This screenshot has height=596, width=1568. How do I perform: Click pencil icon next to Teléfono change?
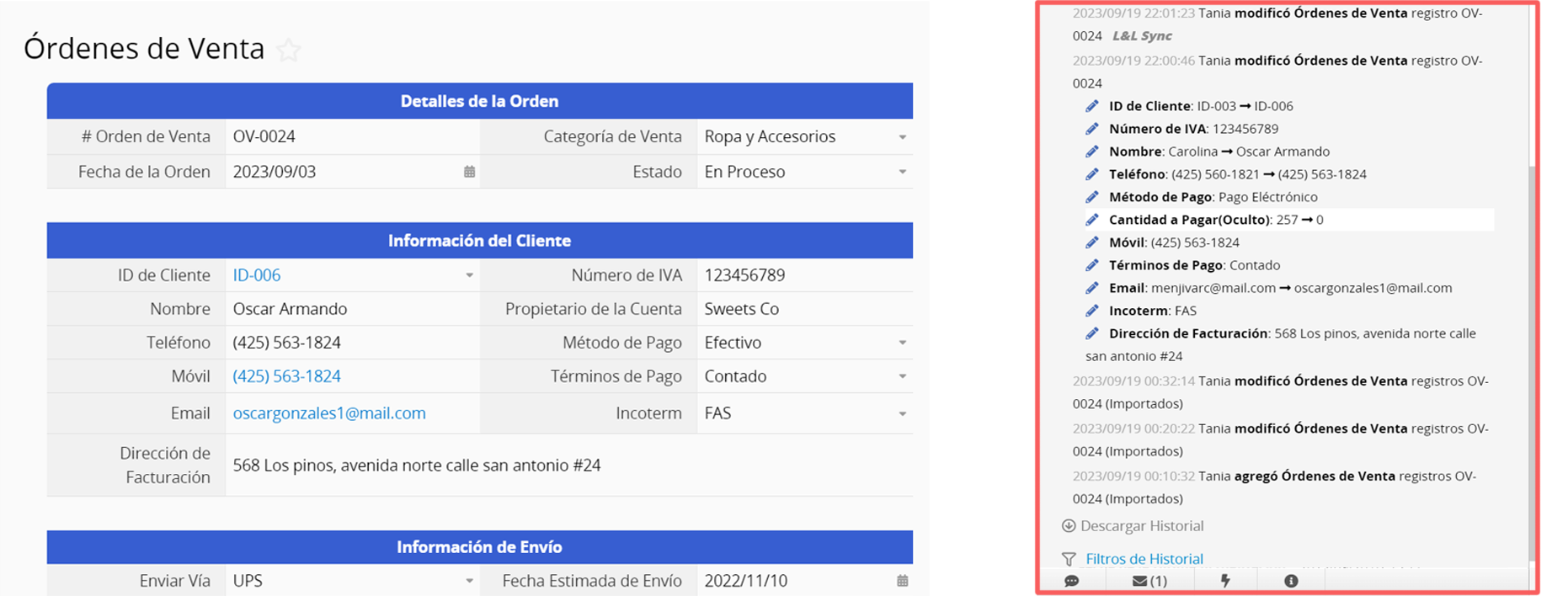[1091, 174]
